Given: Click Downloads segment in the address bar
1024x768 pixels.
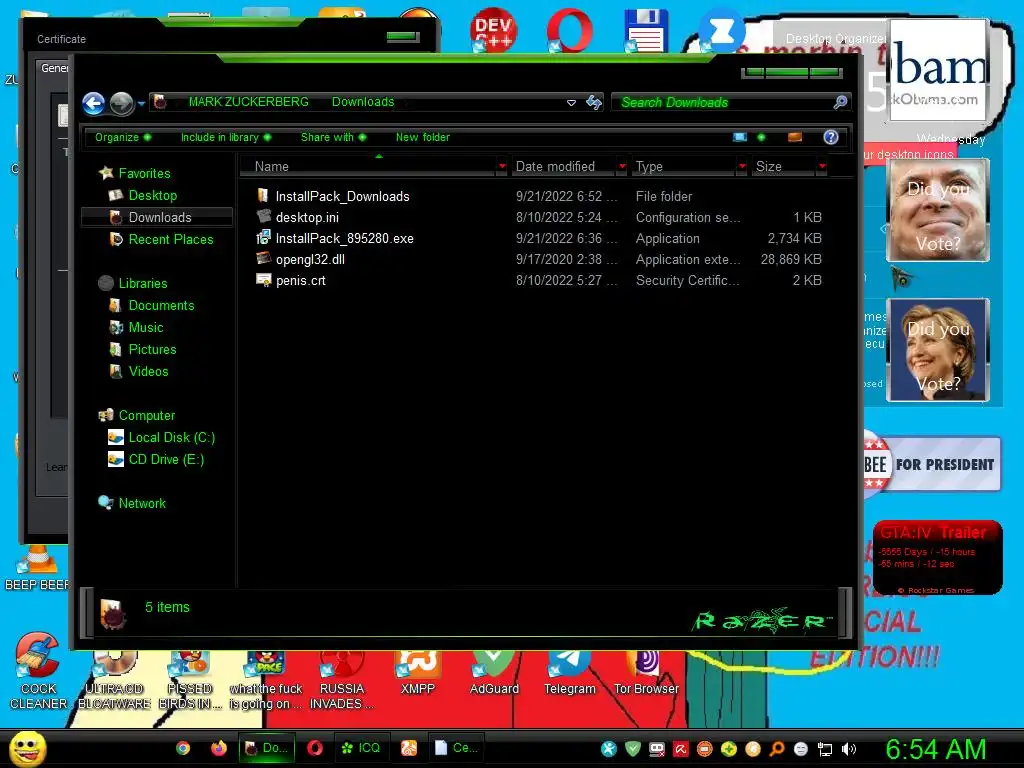Looking at the screenshot, I should (362, 102).
